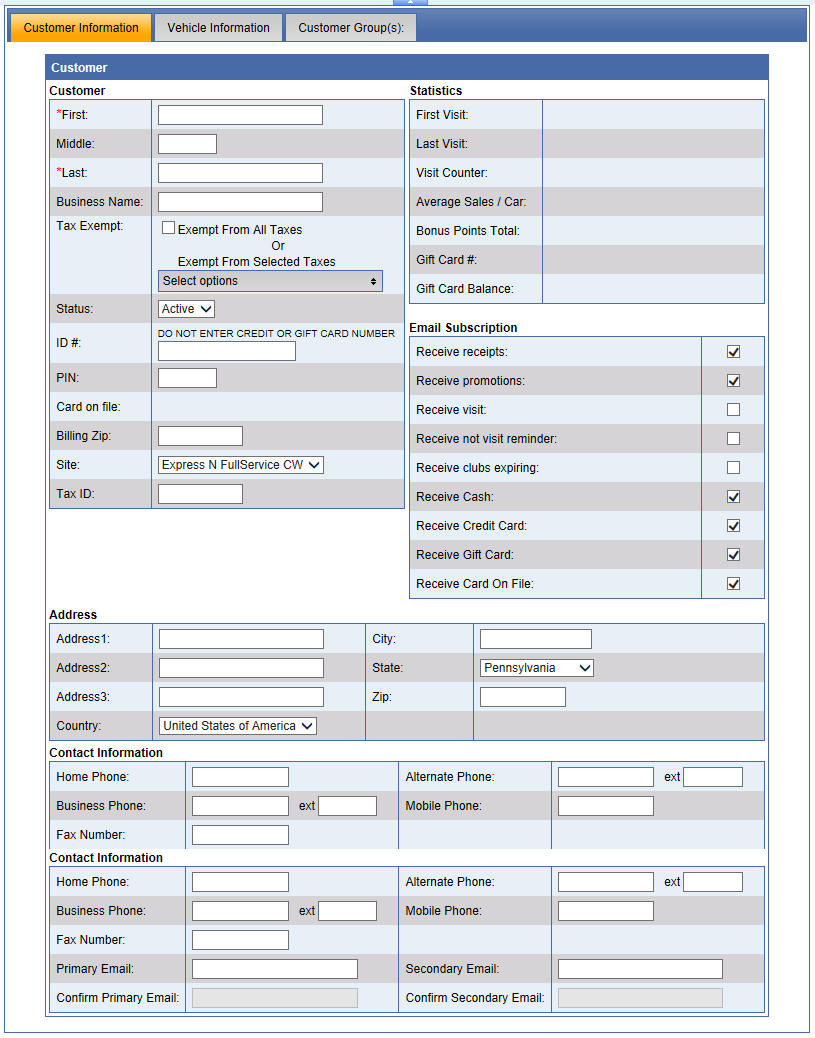Focus the Business Name text box
This screenshot has height=1038, width=815.
(240, 202)
